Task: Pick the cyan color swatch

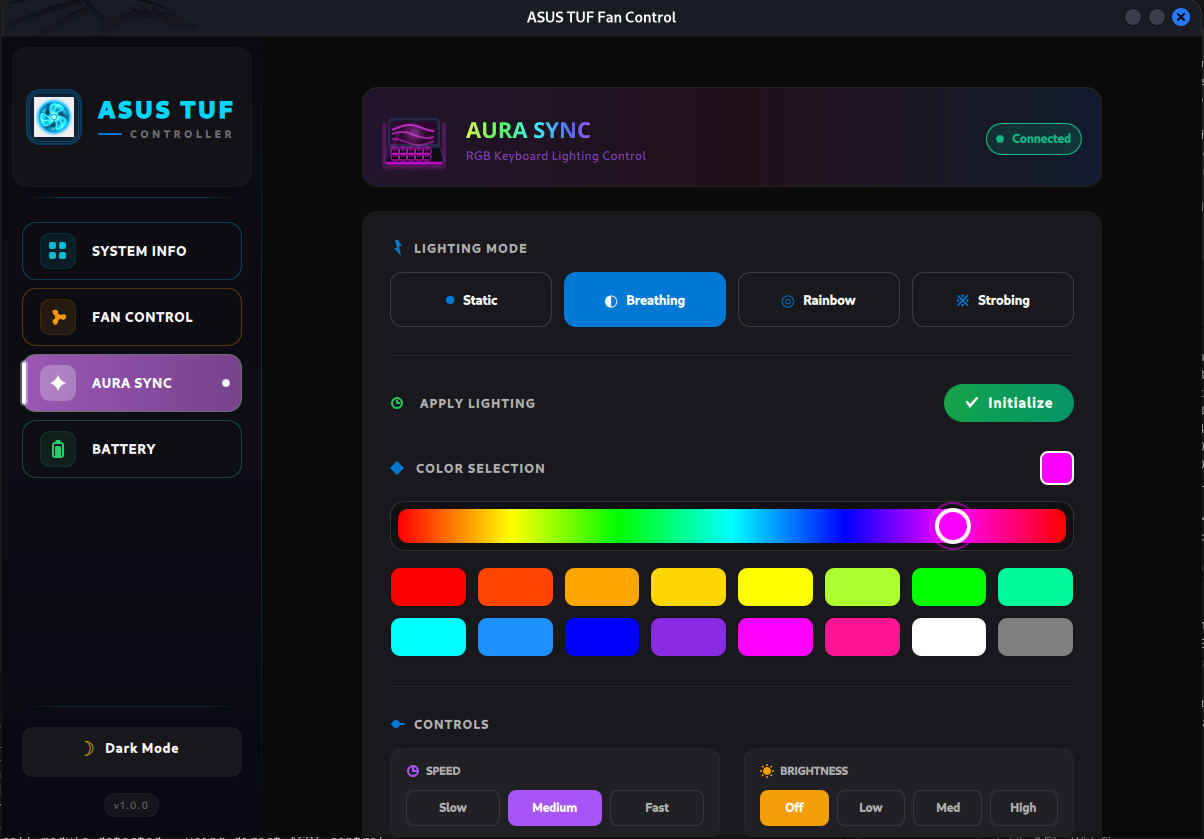Action: pos(428,637)
